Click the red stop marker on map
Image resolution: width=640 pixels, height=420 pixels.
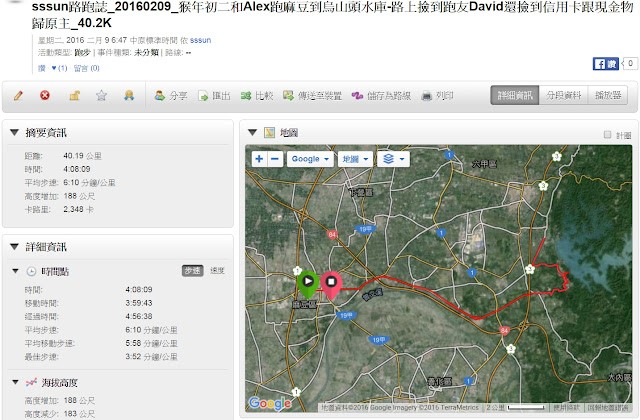tap(330, 284)
